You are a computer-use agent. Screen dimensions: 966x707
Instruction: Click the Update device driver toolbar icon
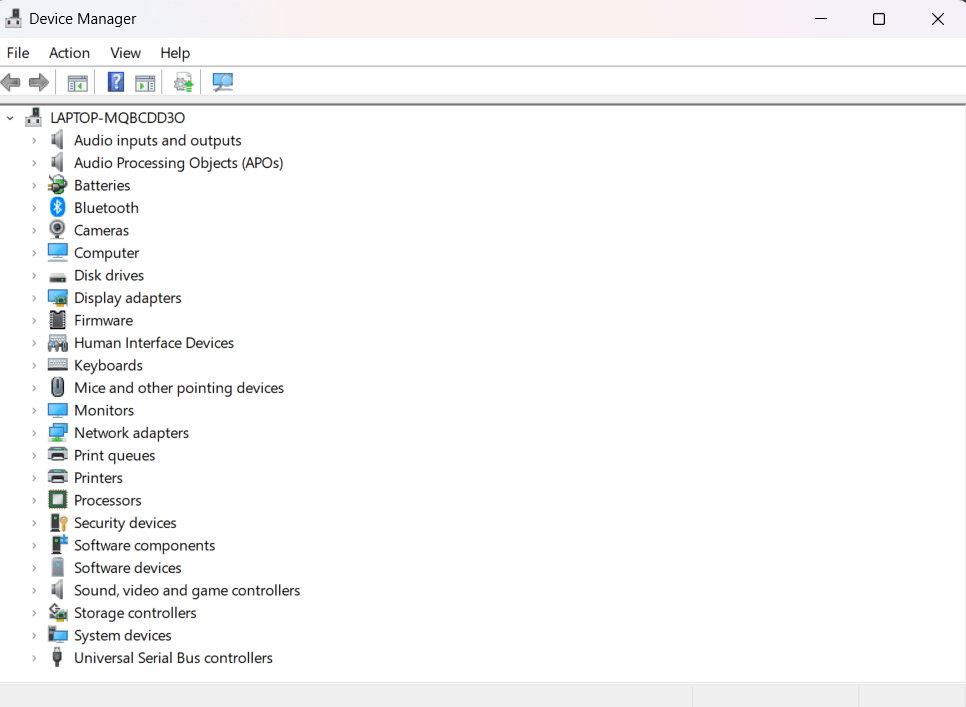[x=183, y=82]
